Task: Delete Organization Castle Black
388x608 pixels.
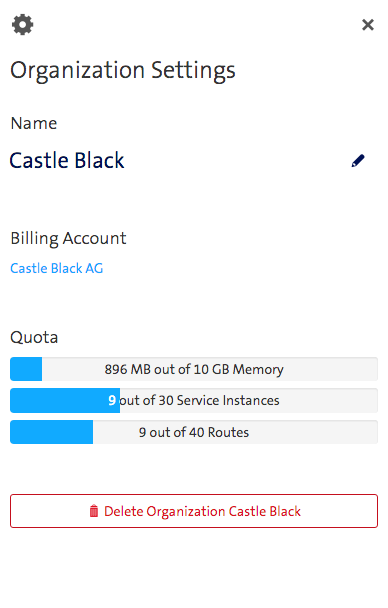Action: click(194, 511)
